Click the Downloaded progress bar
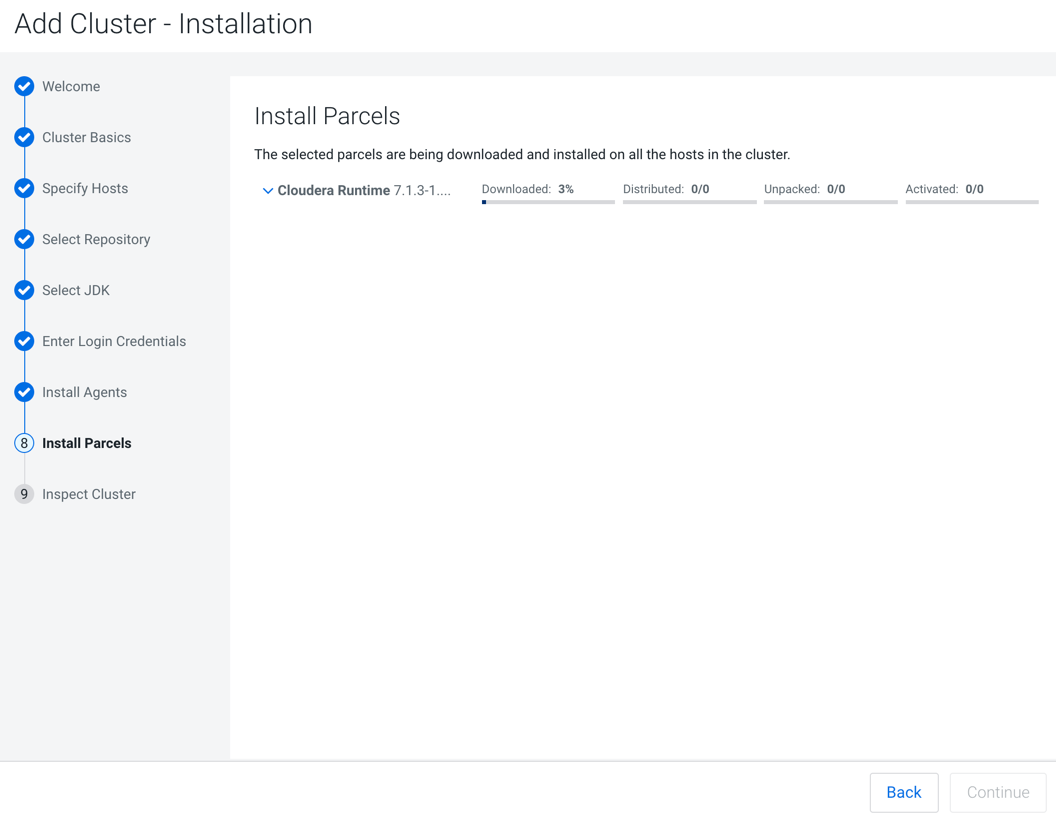The height and width of the screenshot is (817, 1056). click(548, 202)
